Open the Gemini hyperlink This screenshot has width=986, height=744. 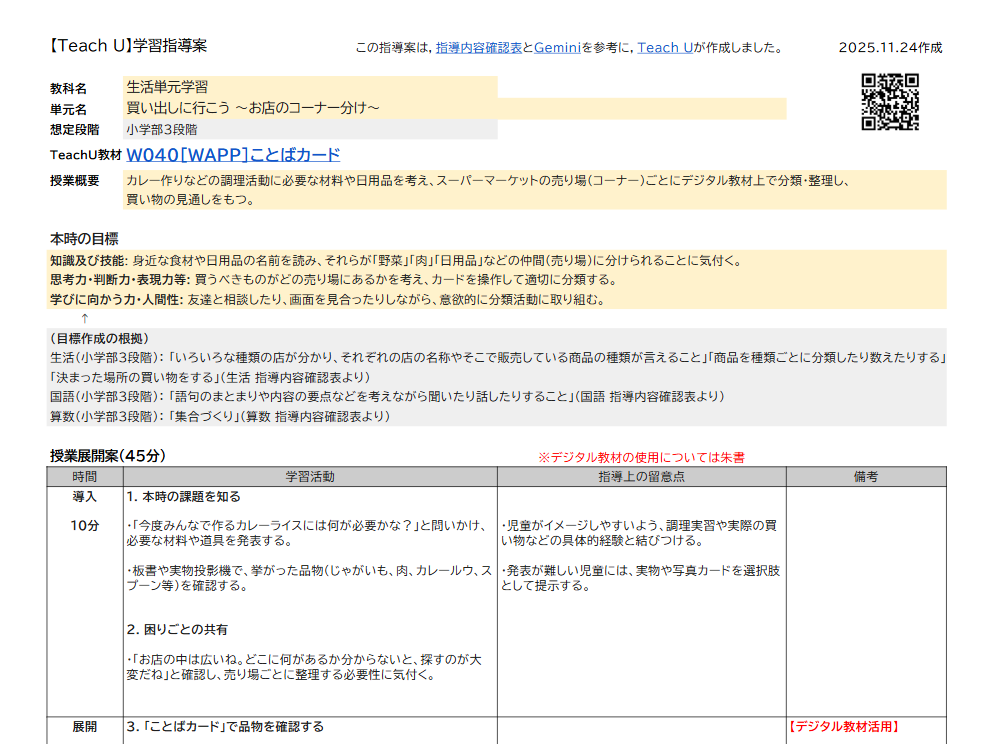[557, 48]
